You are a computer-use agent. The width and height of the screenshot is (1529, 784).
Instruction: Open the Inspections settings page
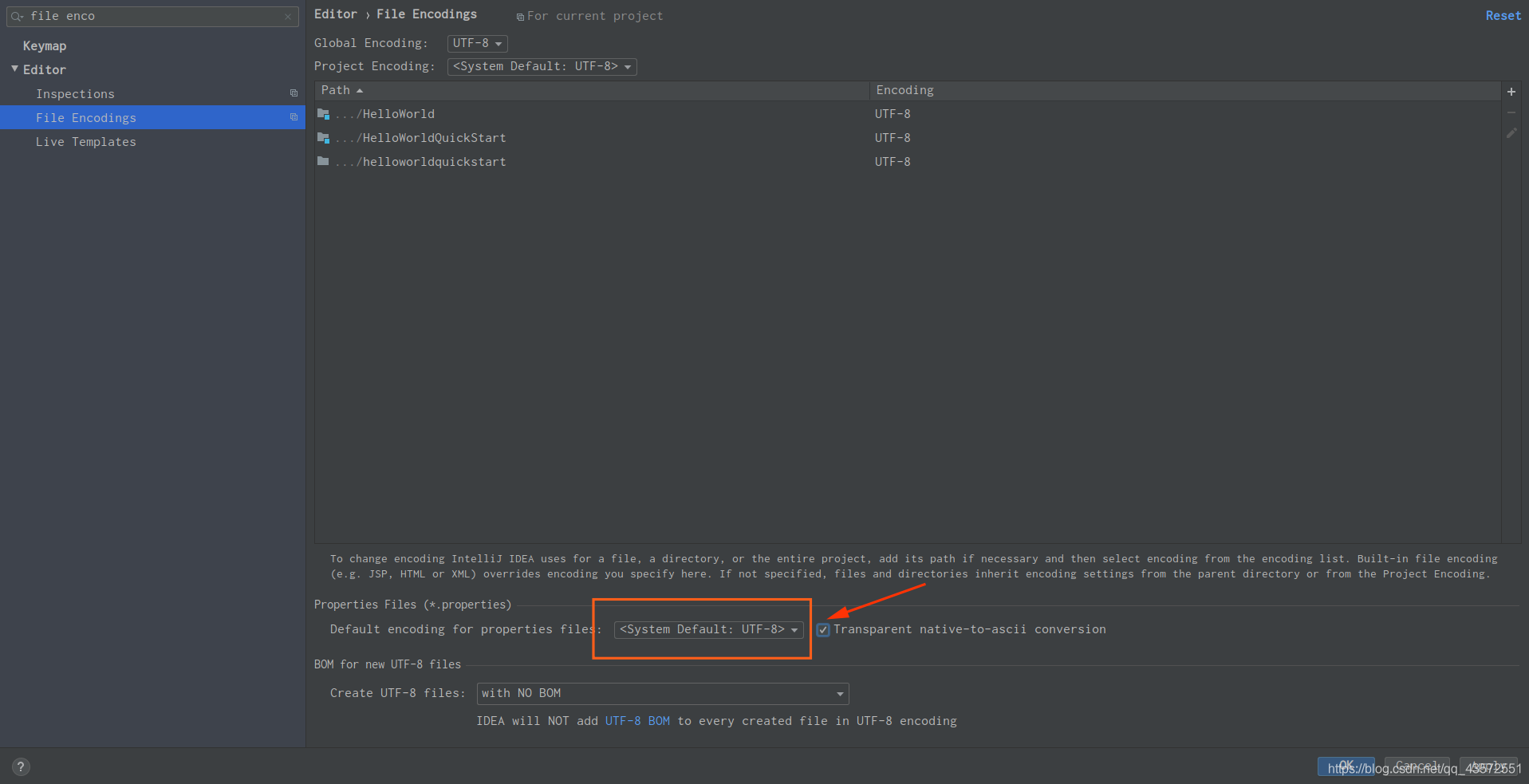click(x=75, y=94)
